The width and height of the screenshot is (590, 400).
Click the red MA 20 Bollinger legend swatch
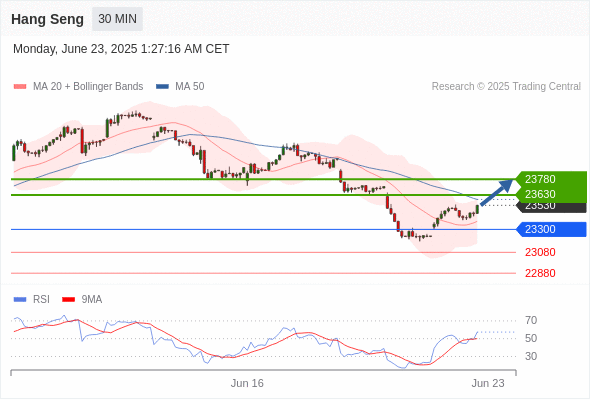tap(20, 87)
